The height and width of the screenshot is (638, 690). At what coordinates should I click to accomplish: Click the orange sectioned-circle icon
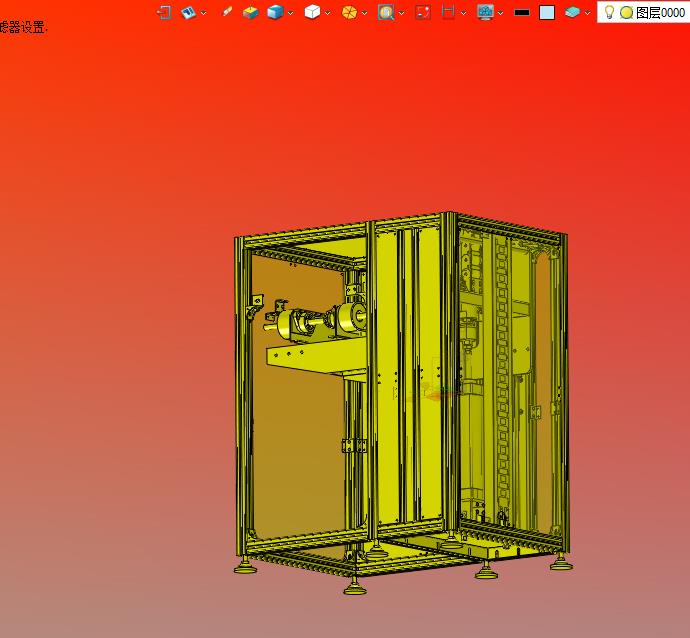point(349,12)
